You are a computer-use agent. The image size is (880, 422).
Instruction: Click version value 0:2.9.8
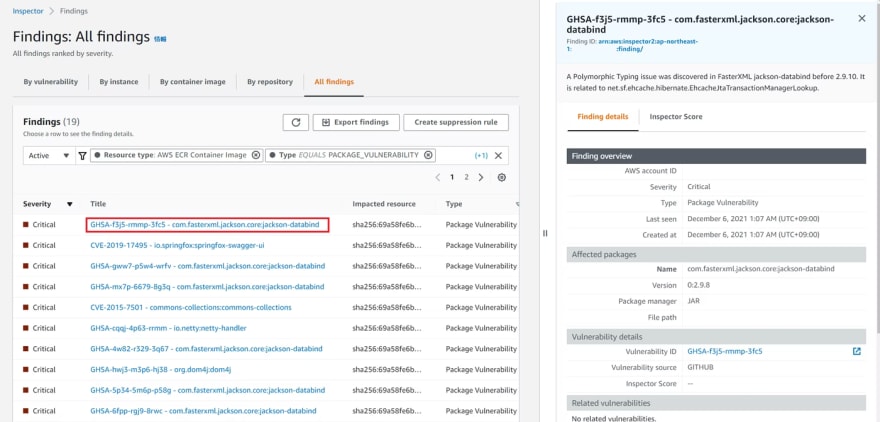click(x=698, y=285)
